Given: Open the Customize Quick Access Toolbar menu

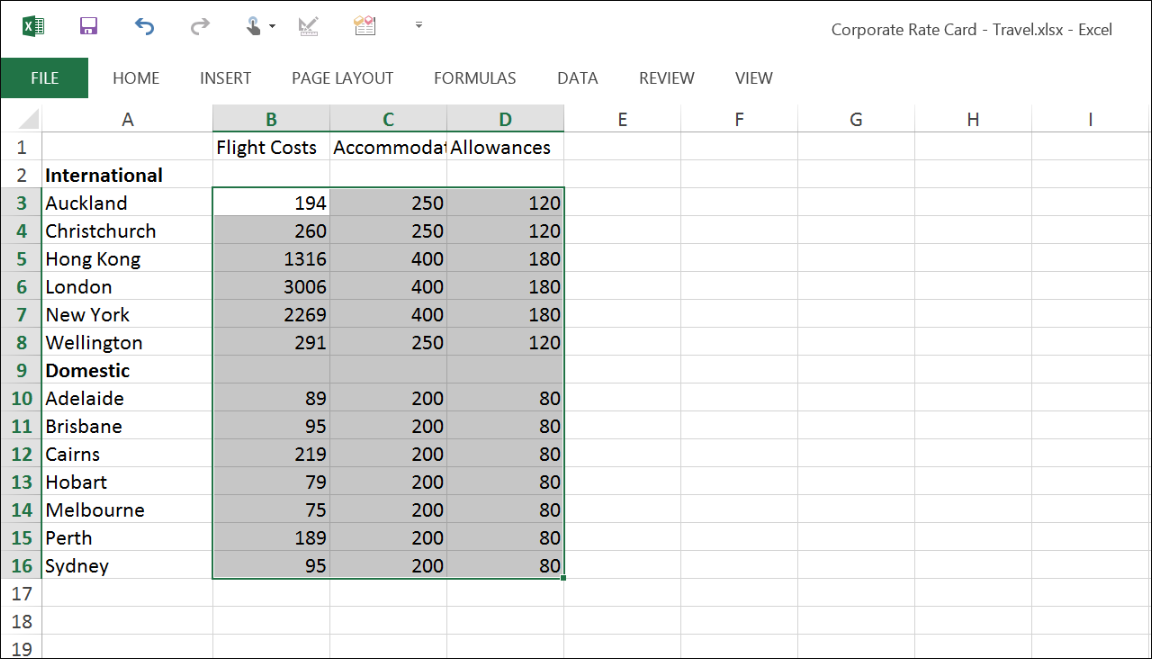Looking at the screenshot, I should 418,27.
